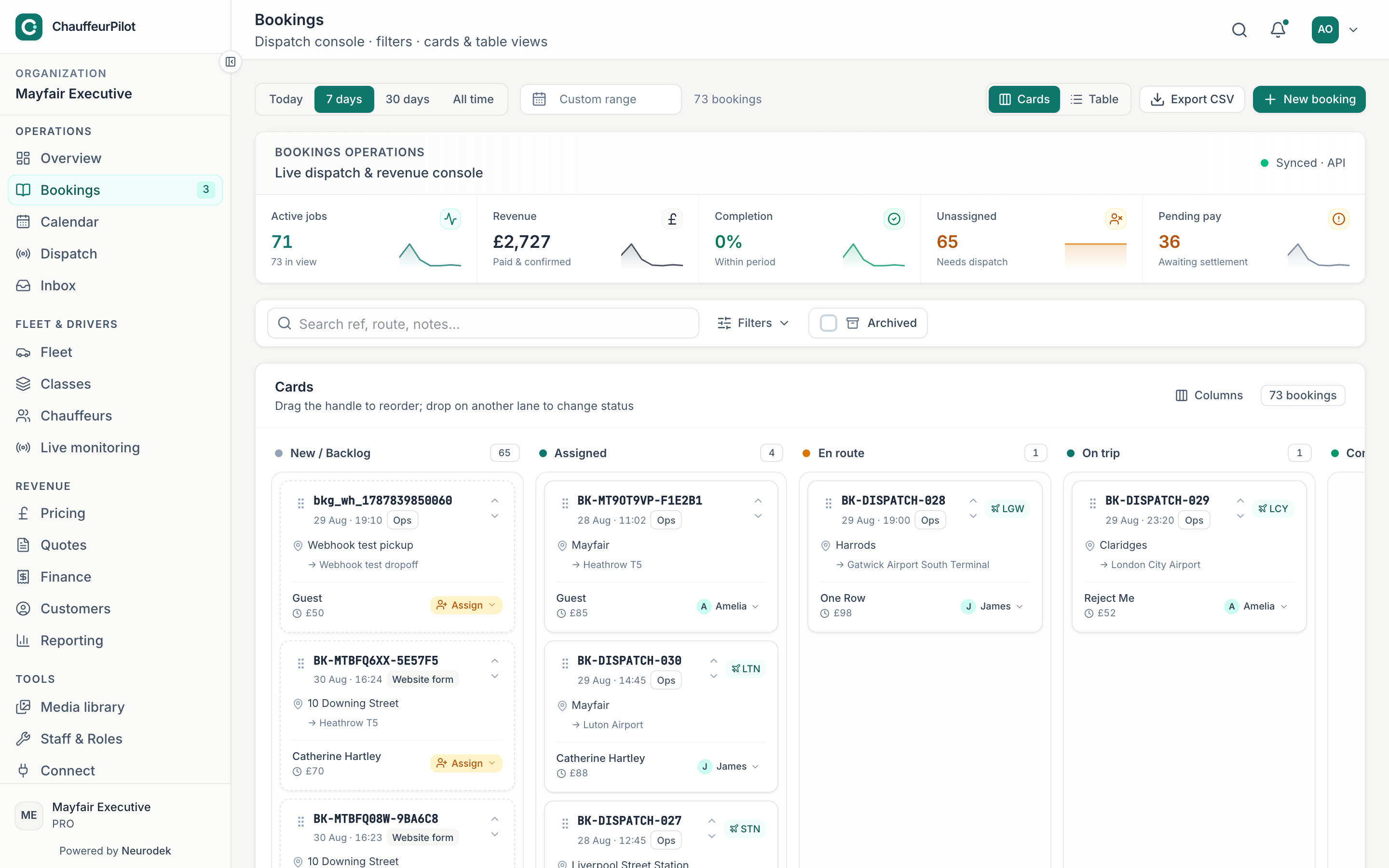
Task: Click Export CSV
Action: [x=1192, y=99]
